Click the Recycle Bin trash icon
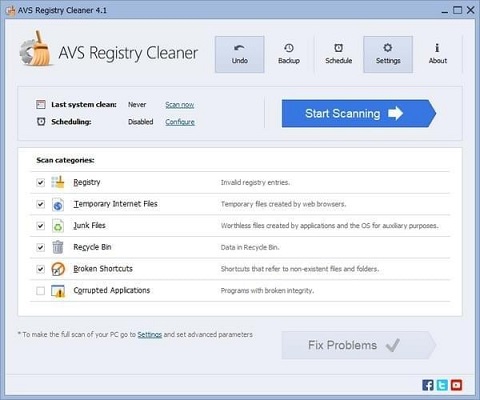Image resolution: width=480 pixels, height=400 pixels. pos(58,247)
